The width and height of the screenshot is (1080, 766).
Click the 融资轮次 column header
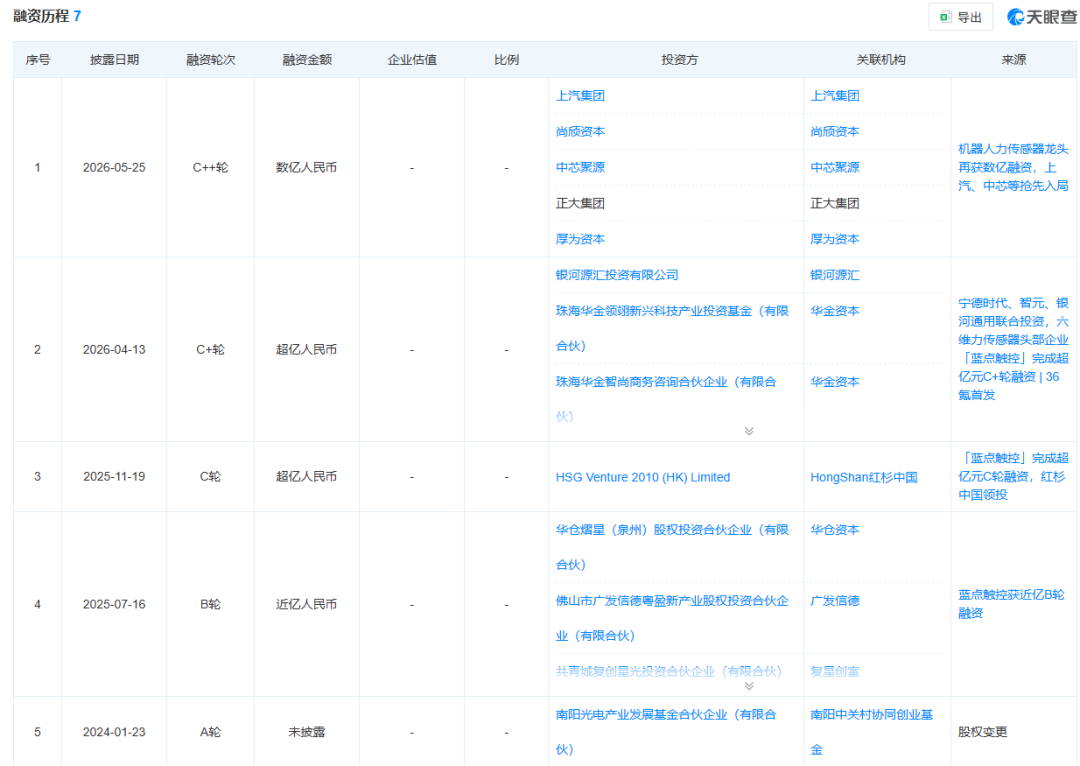click(211, 60)
